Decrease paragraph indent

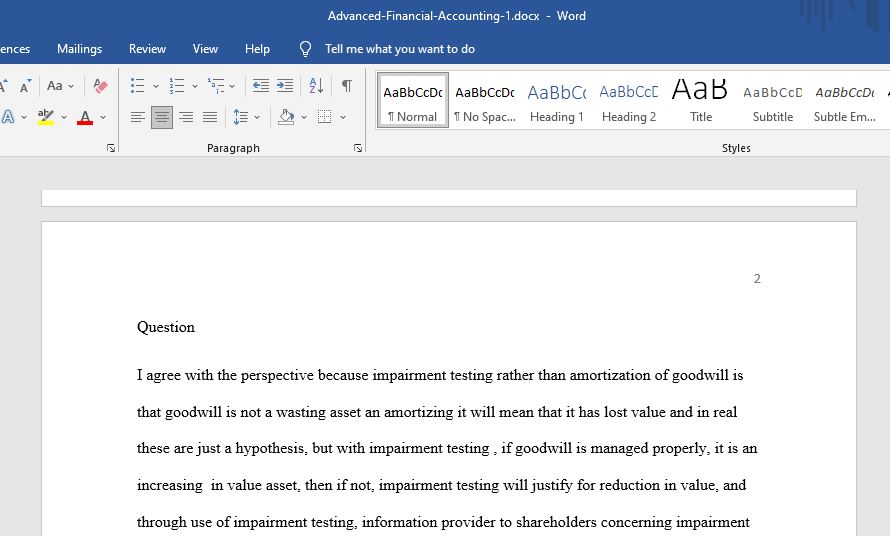pos(261,86)
